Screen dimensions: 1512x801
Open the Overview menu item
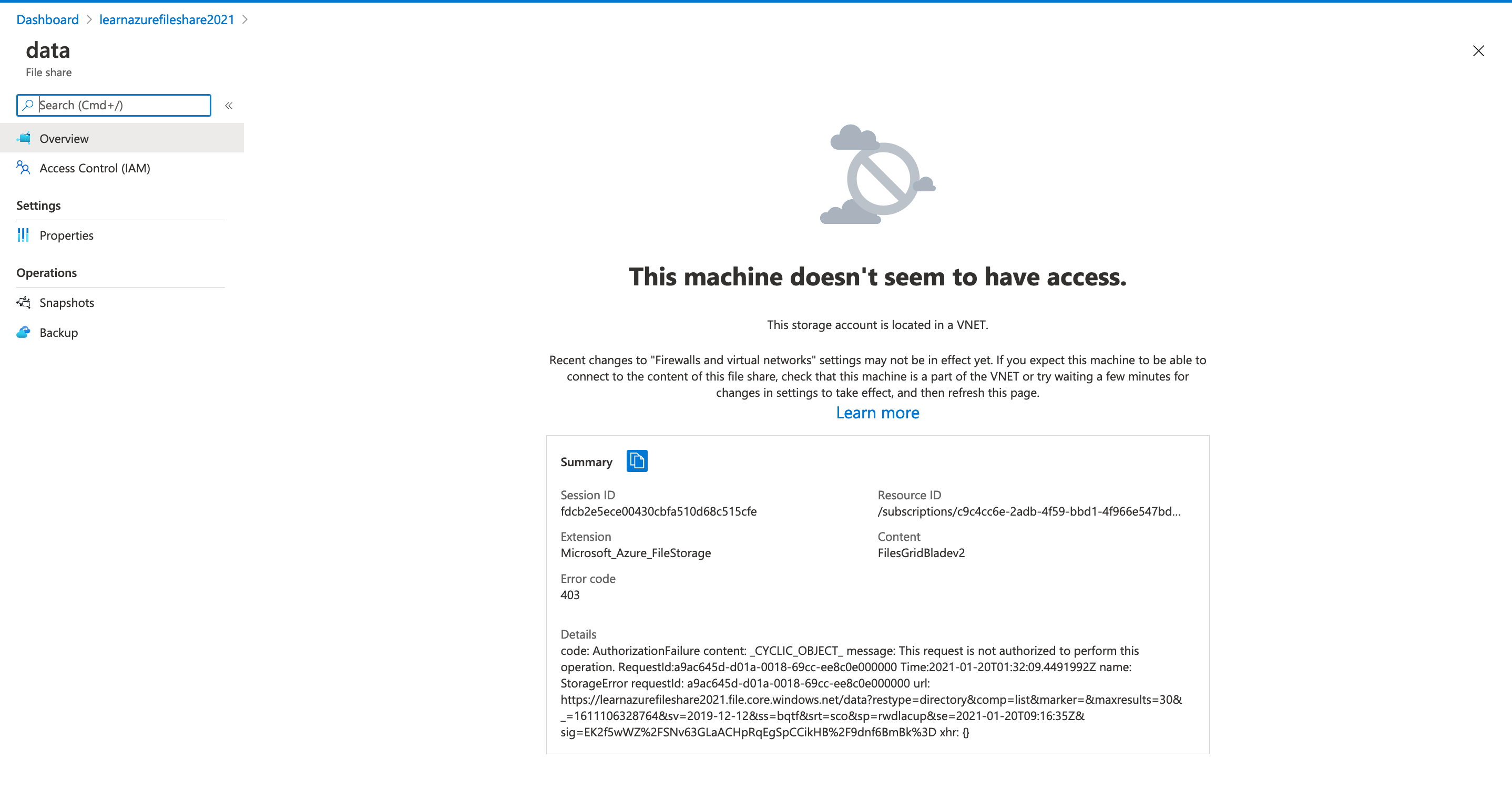tap(64, 138)
